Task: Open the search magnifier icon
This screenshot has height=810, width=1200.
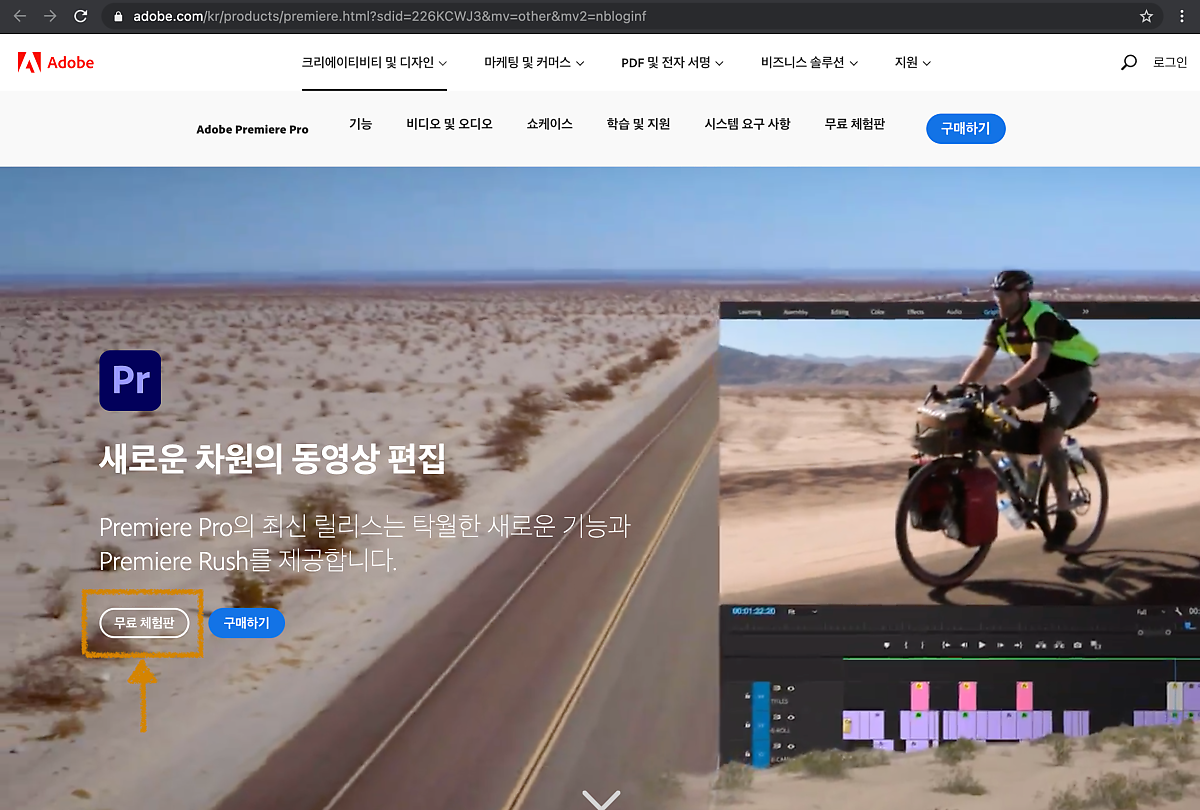Action: pyautogui.click(x=1129, y=62)
